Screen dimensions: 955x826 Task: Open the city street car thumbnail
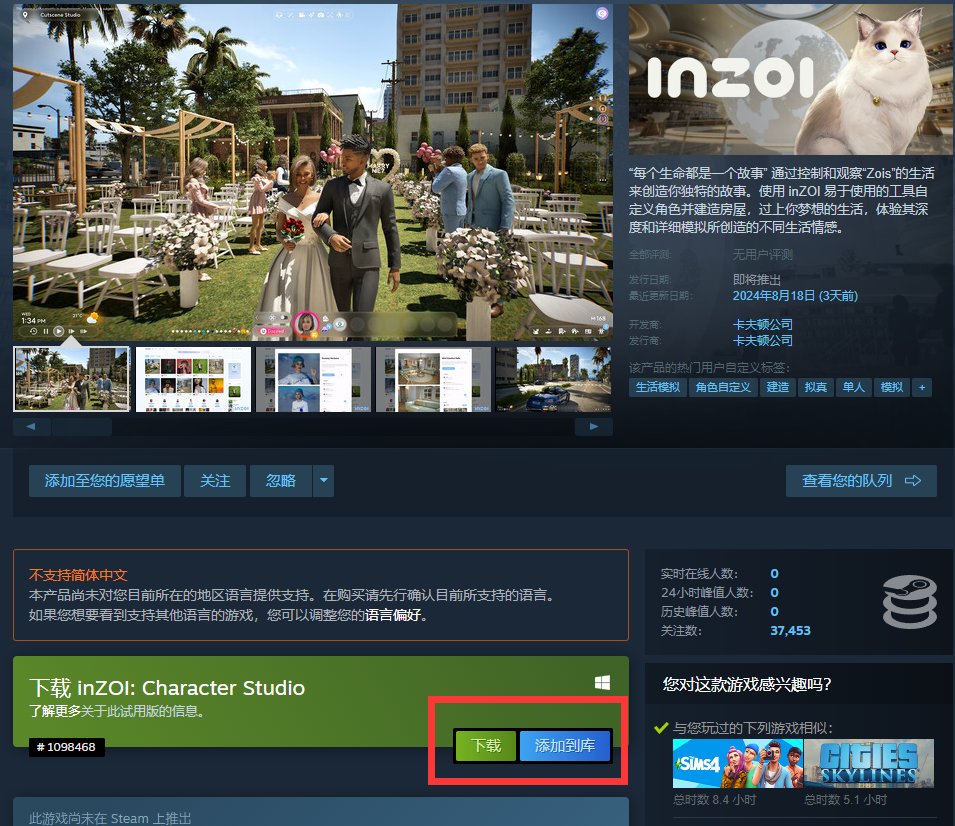click(554, 379)
